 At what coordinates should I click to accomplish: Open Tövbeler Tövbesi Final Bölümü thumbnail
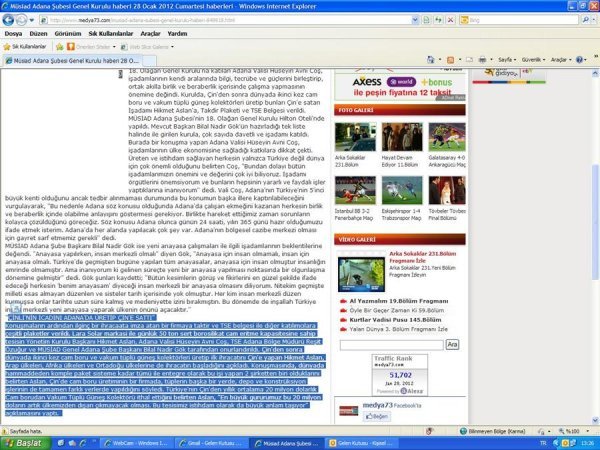point(447,190)
